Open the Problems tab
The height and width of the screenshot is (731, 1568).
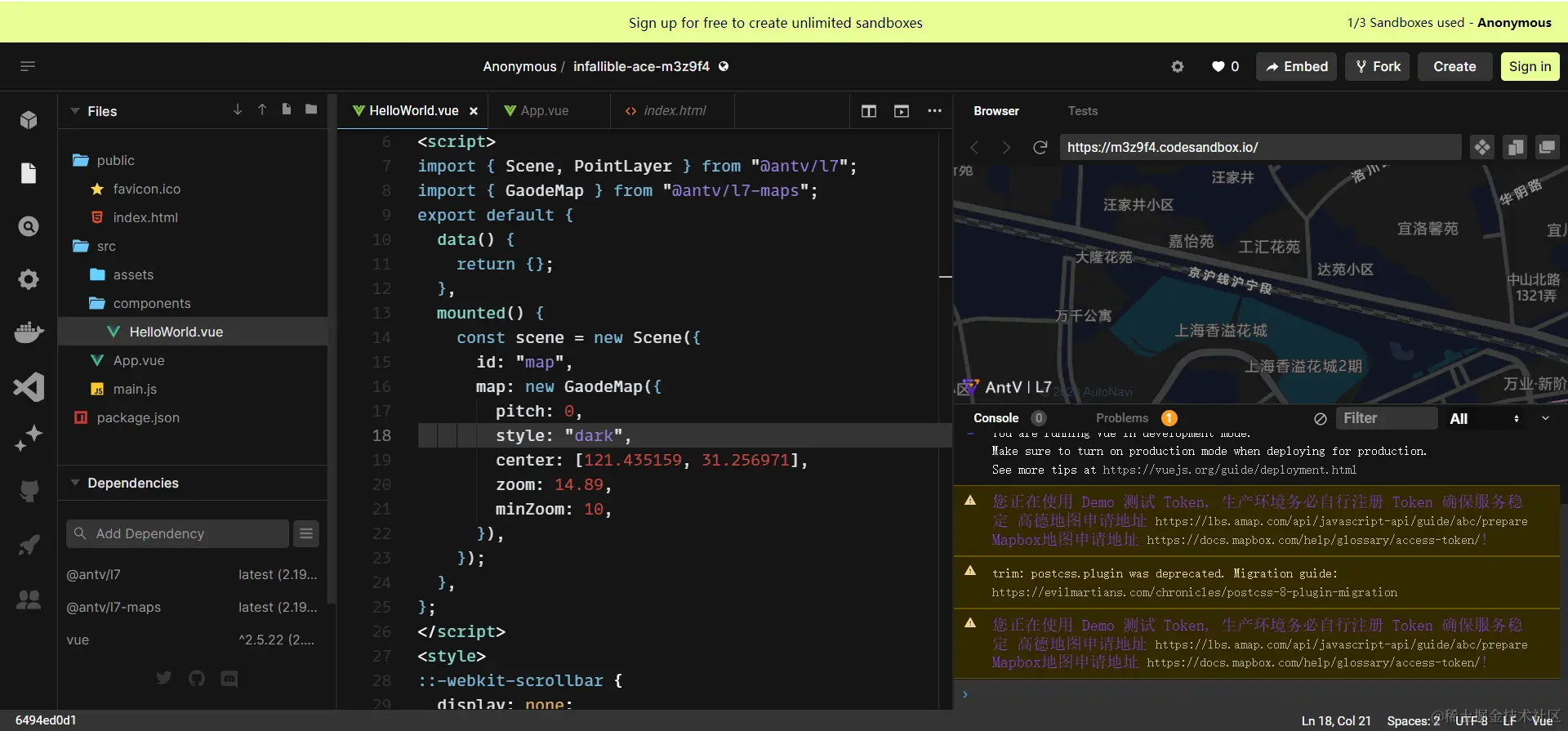tap(1136, 418)
